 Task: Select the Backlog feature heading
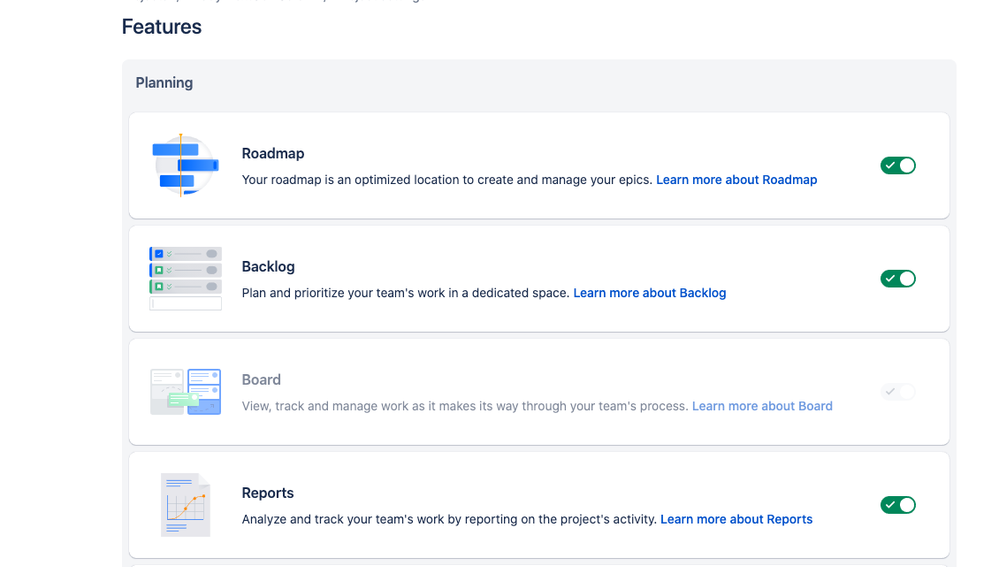[x=268, y=266]
